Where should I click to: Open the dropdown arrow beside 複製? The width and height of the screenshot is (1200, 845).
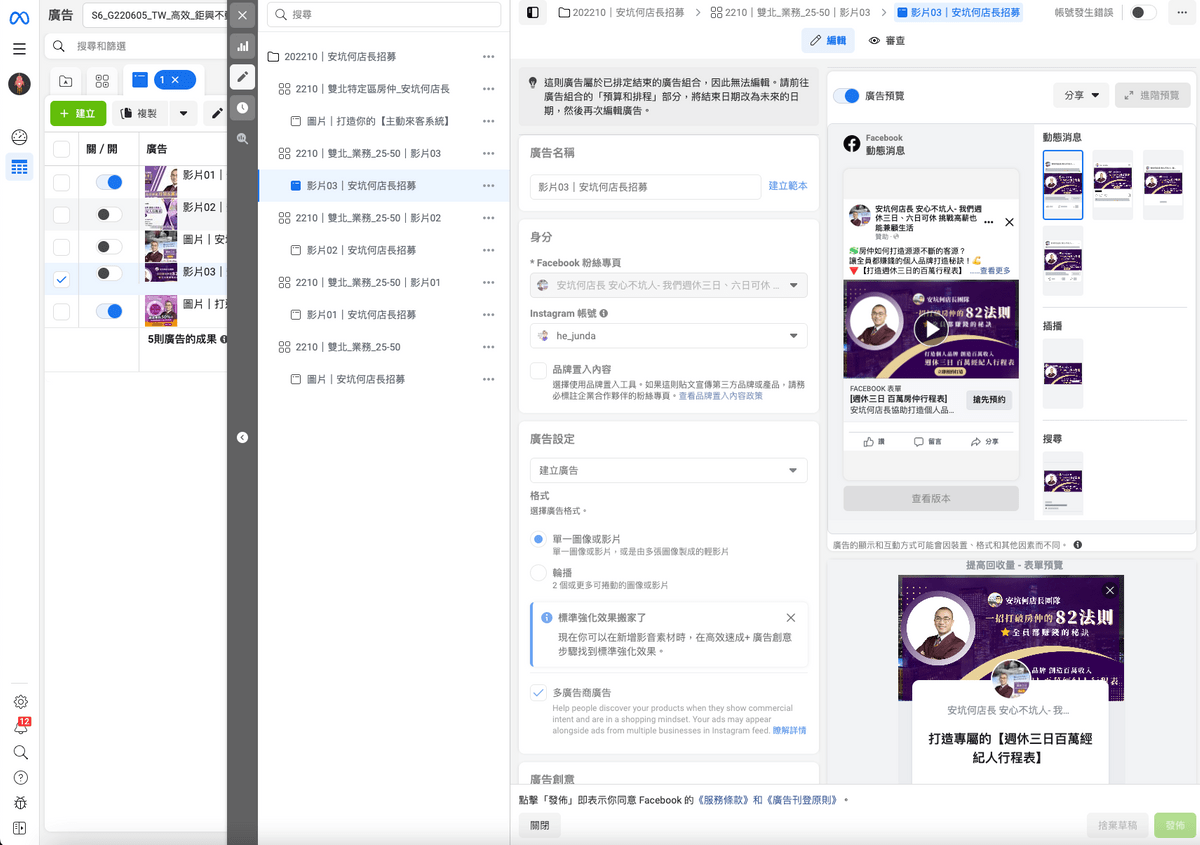coord(183,113)
